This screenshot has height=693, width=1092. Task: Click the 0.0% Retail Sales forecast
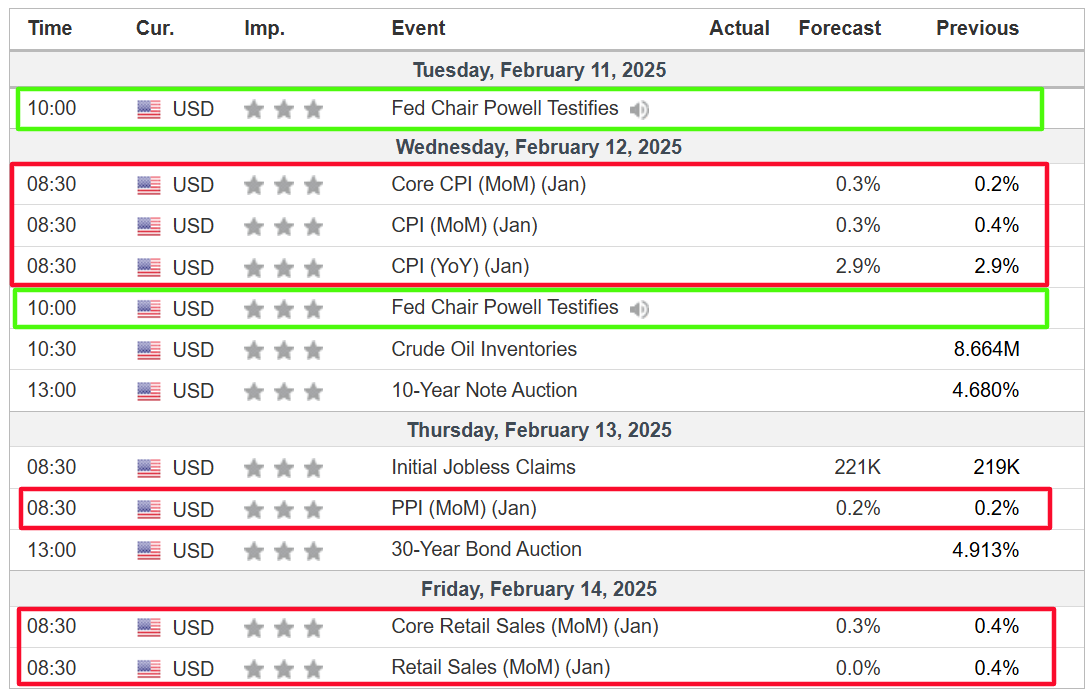tap(858, 668)
